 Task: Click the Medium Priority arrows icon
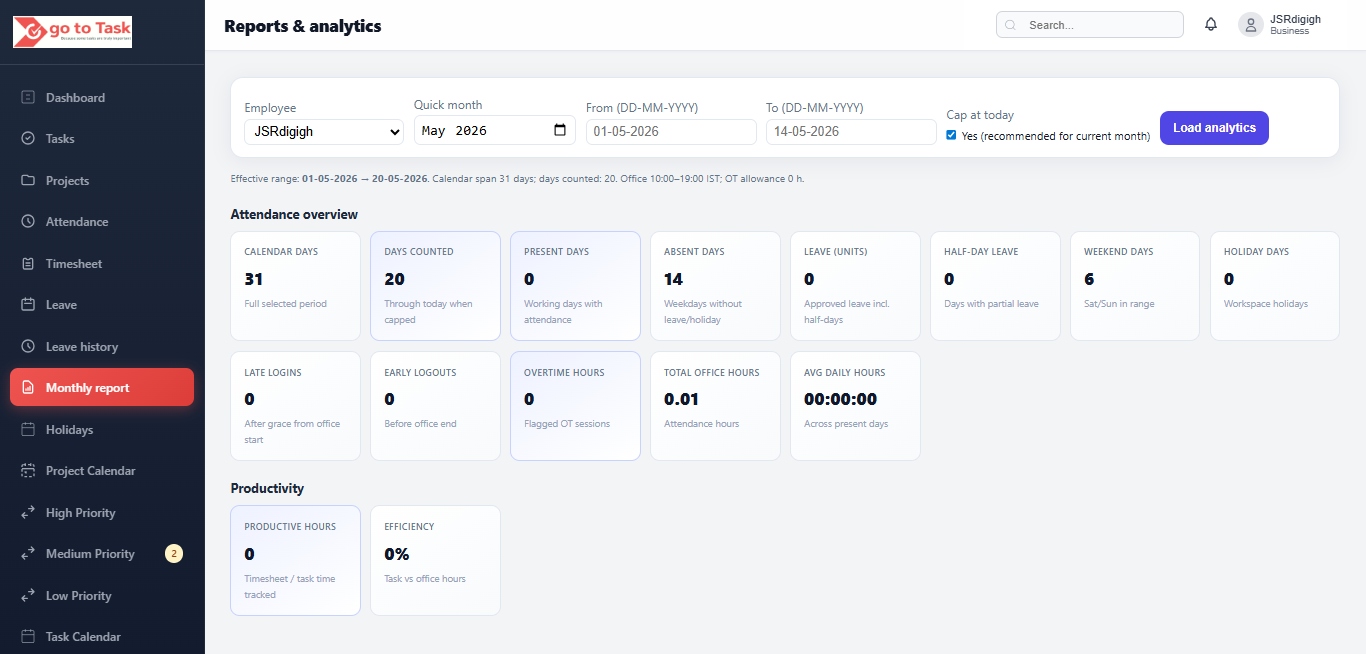point(28,554)
